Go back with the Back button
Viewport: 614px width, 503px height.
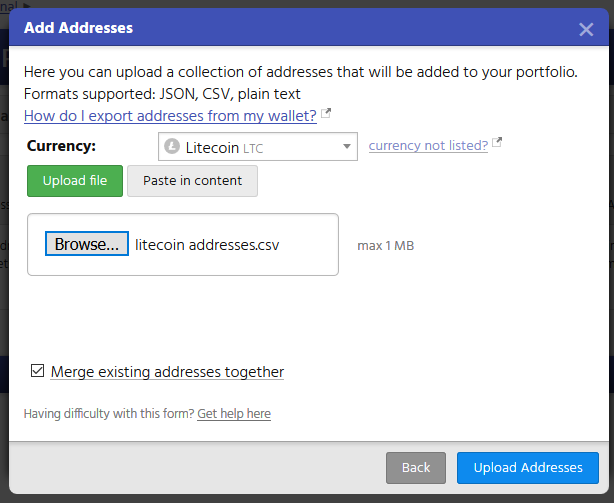pyautogui.click(x=416, y=468)
